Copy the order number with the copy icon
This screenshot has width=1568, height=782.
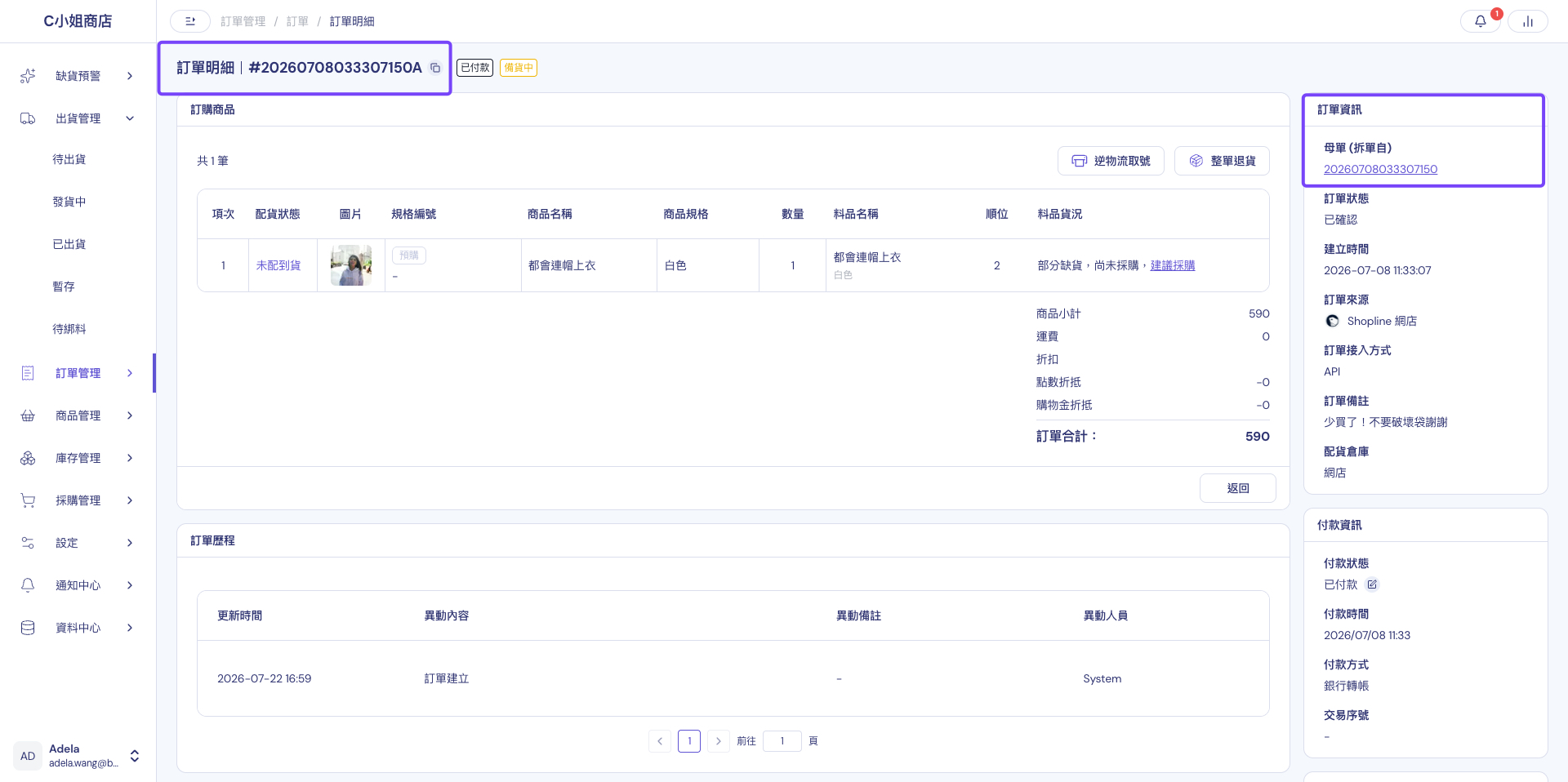tap(435, 68)
